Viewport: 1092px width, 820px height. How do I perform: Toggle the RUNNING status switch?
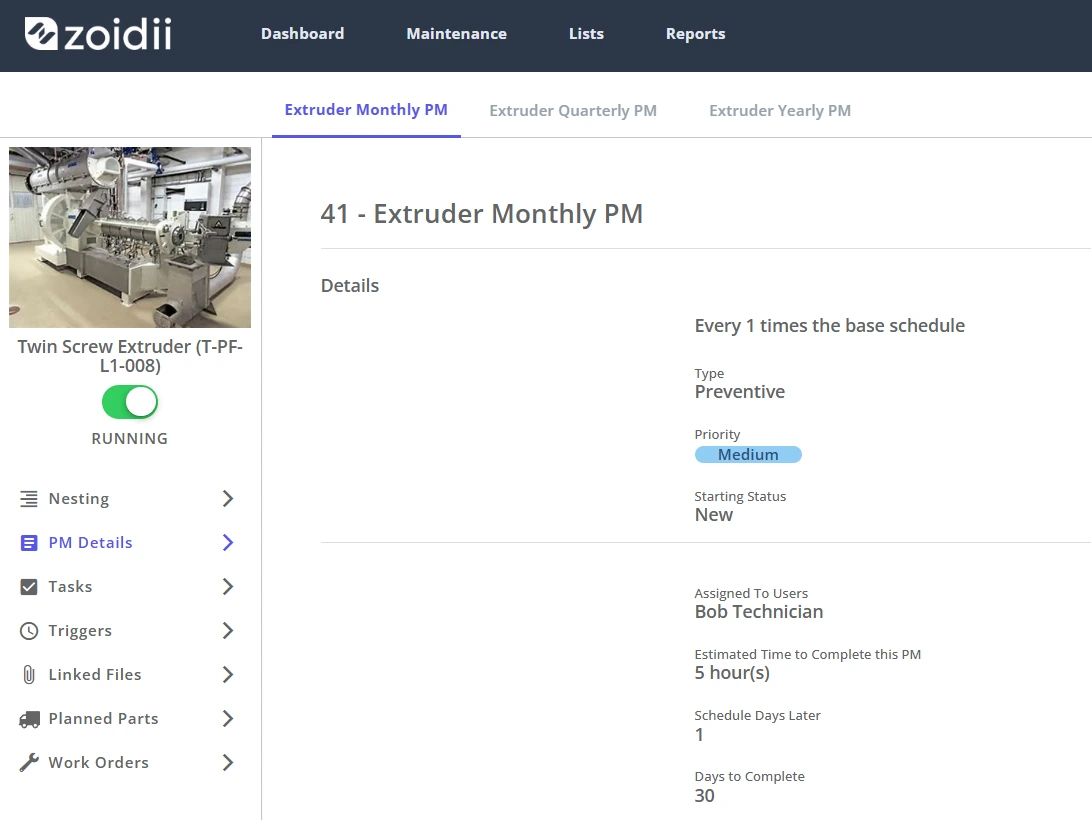pos(130,402)
